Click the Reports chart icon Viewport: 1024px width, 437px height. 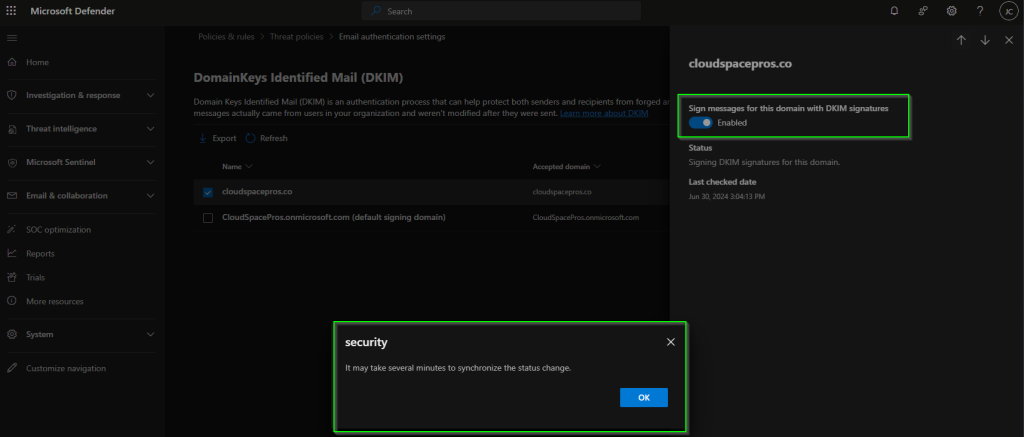12,253
